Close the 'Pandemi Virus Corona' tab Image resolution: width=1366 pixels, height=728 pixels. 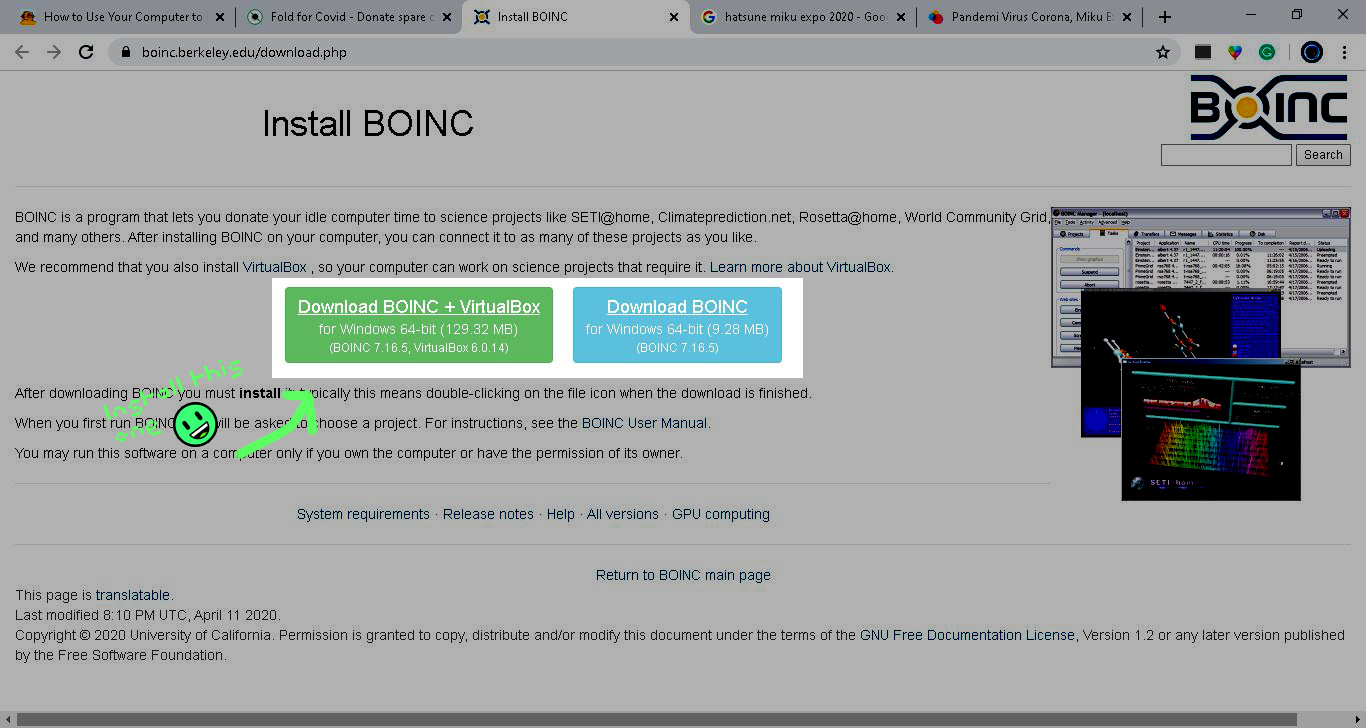pos(1128,17)
